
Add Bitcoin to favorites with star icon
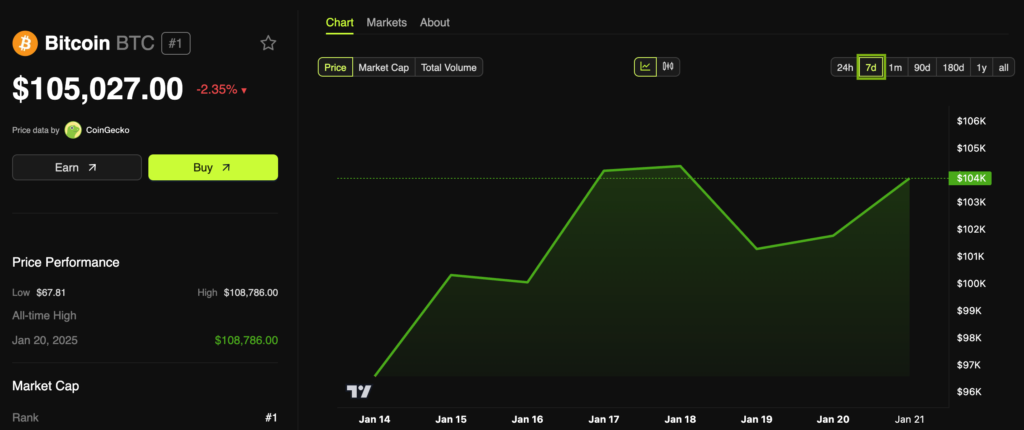click(268, 43)
